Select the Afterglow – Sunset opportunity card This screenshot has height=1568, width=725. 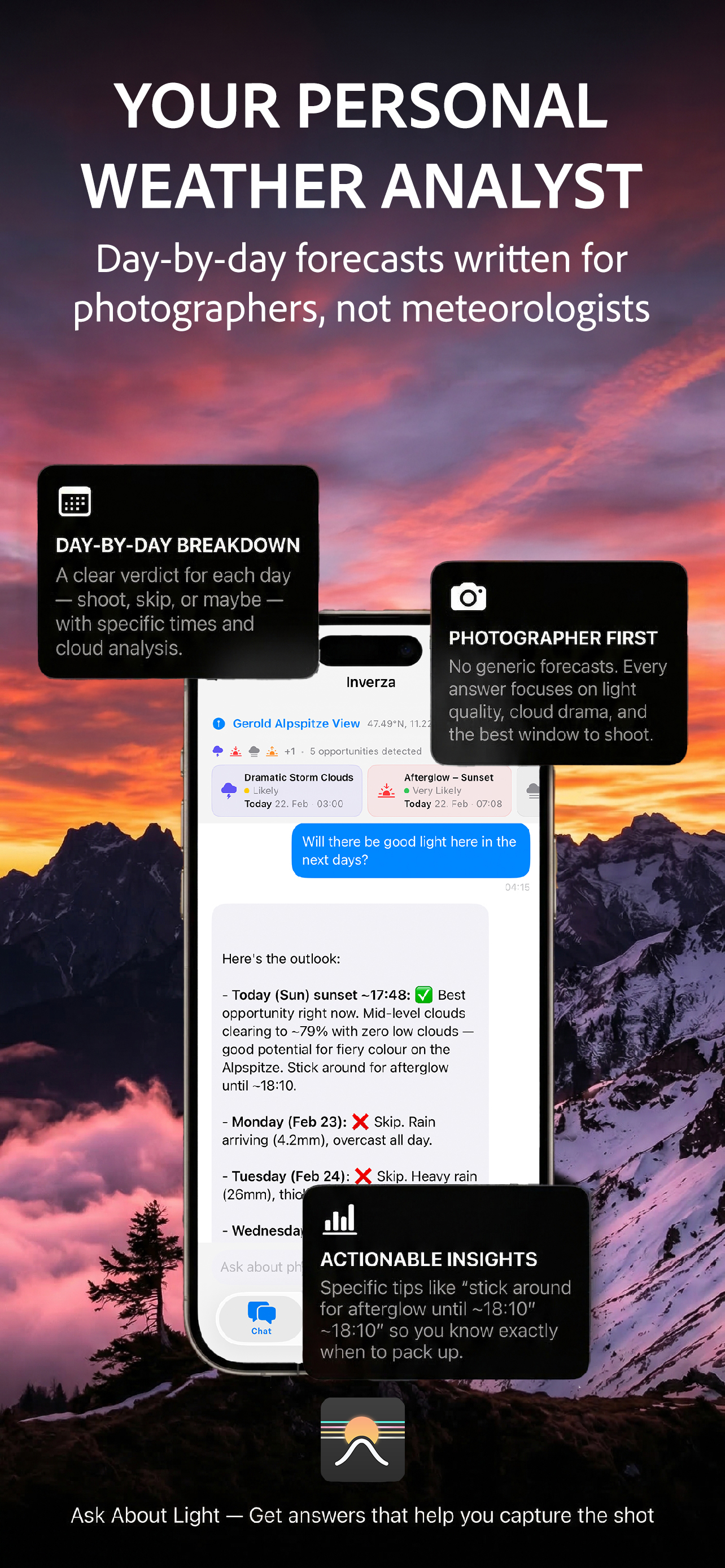439,791
